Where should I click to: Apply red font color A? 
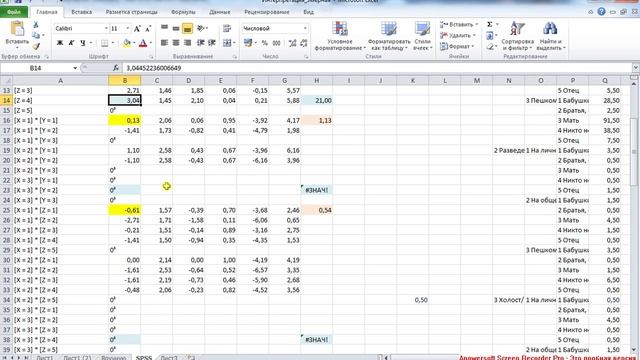coord(143,42)
